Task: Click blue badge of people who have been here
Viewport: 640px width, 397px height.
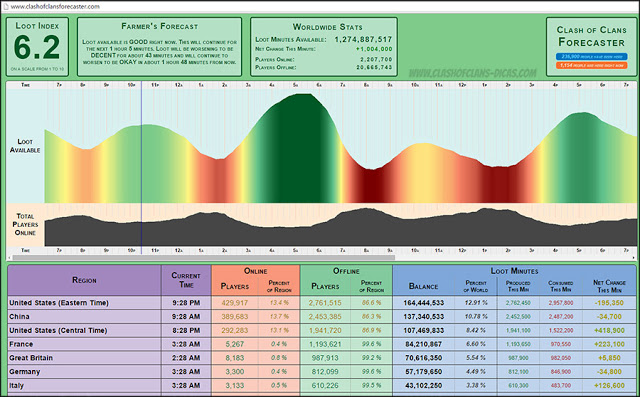Action: (591, 57)
